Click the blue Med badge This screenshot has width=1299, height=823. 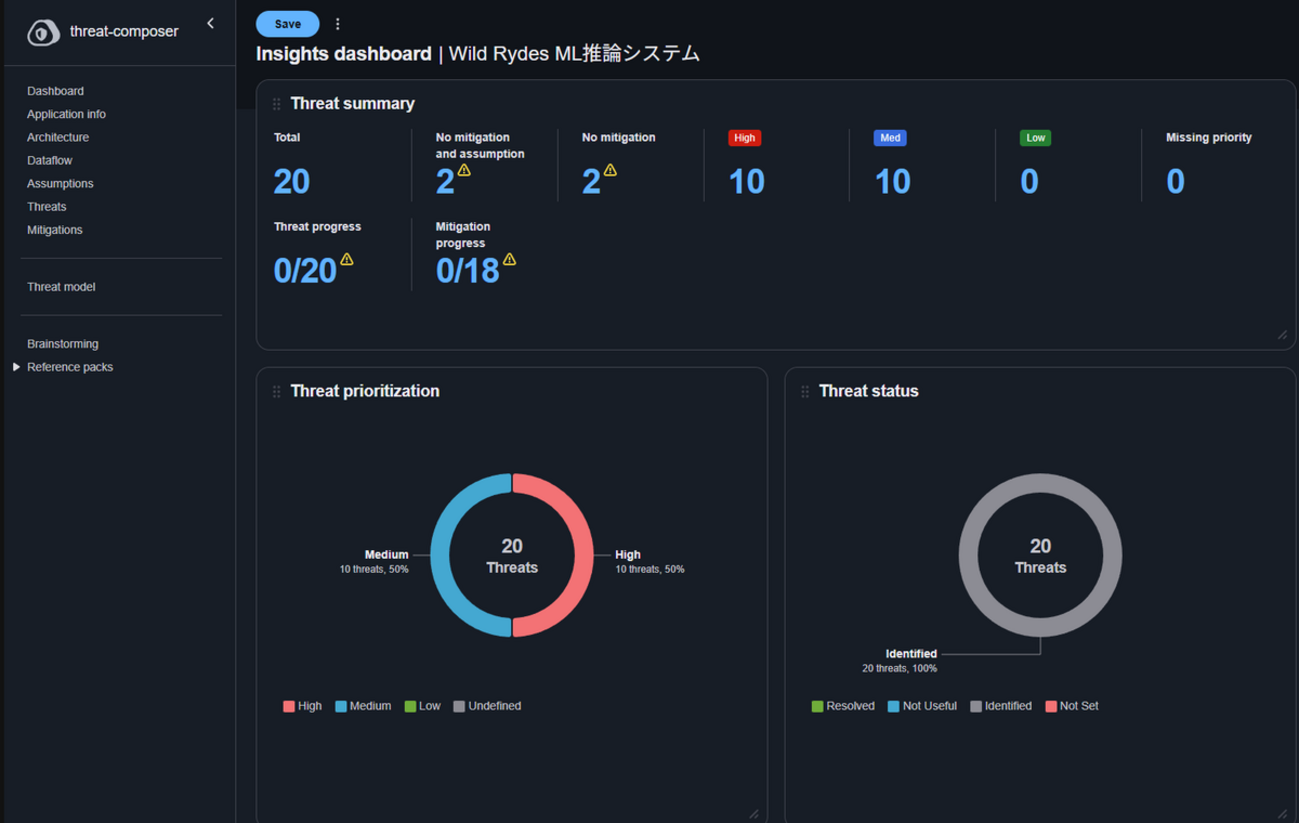click(890, 138)
